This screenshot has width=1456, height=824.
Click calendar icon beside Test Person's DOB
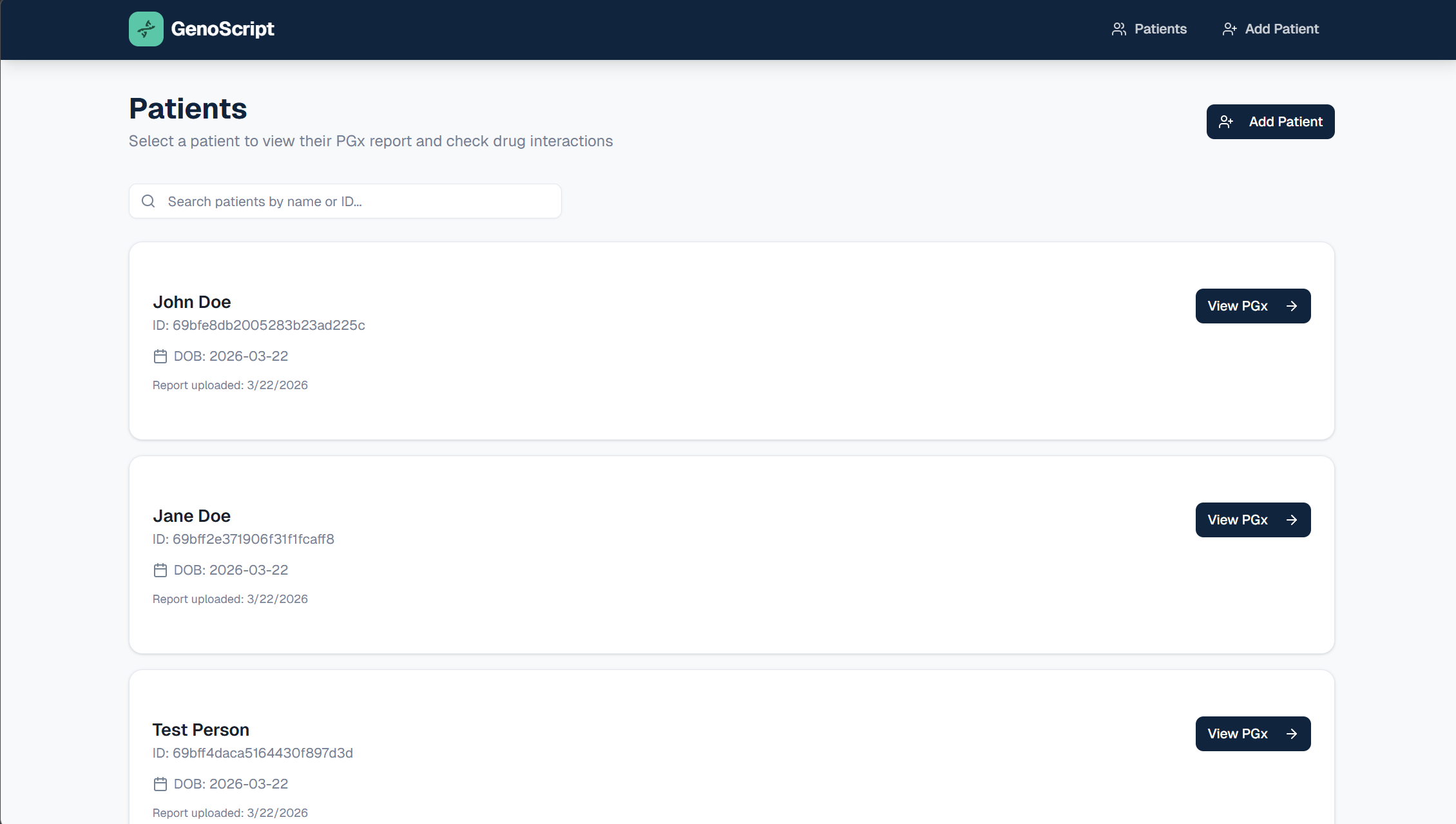point(160,784)
